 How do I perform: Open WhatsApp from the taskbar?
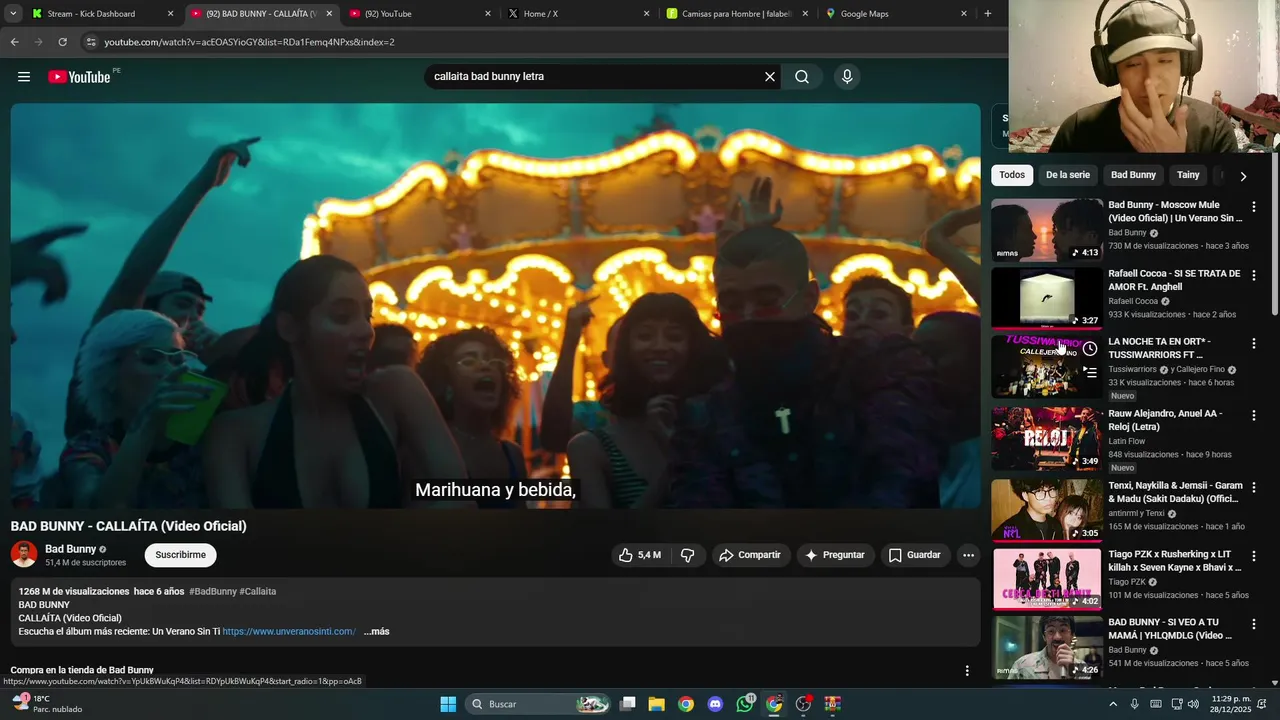coord(745,704)
